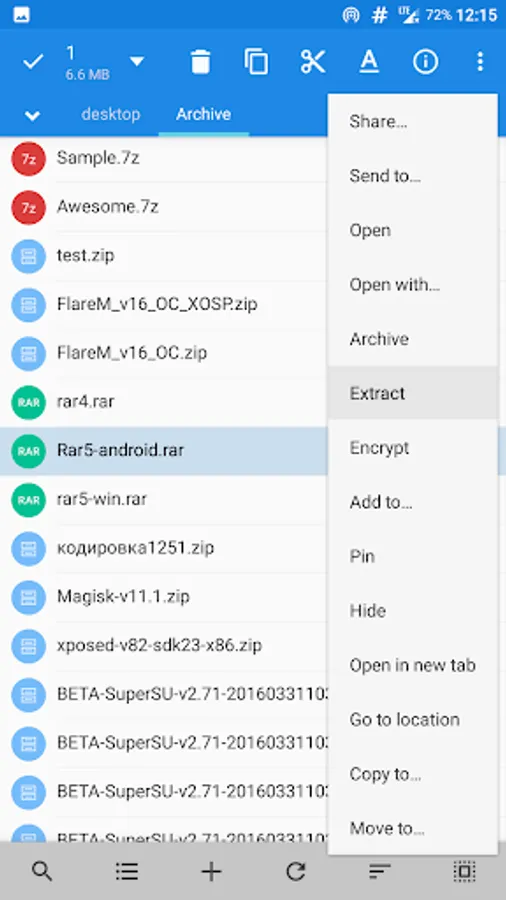506x900 pixels.
Task: Tap the copy icon in toolbar
Action: click(256, 61)
